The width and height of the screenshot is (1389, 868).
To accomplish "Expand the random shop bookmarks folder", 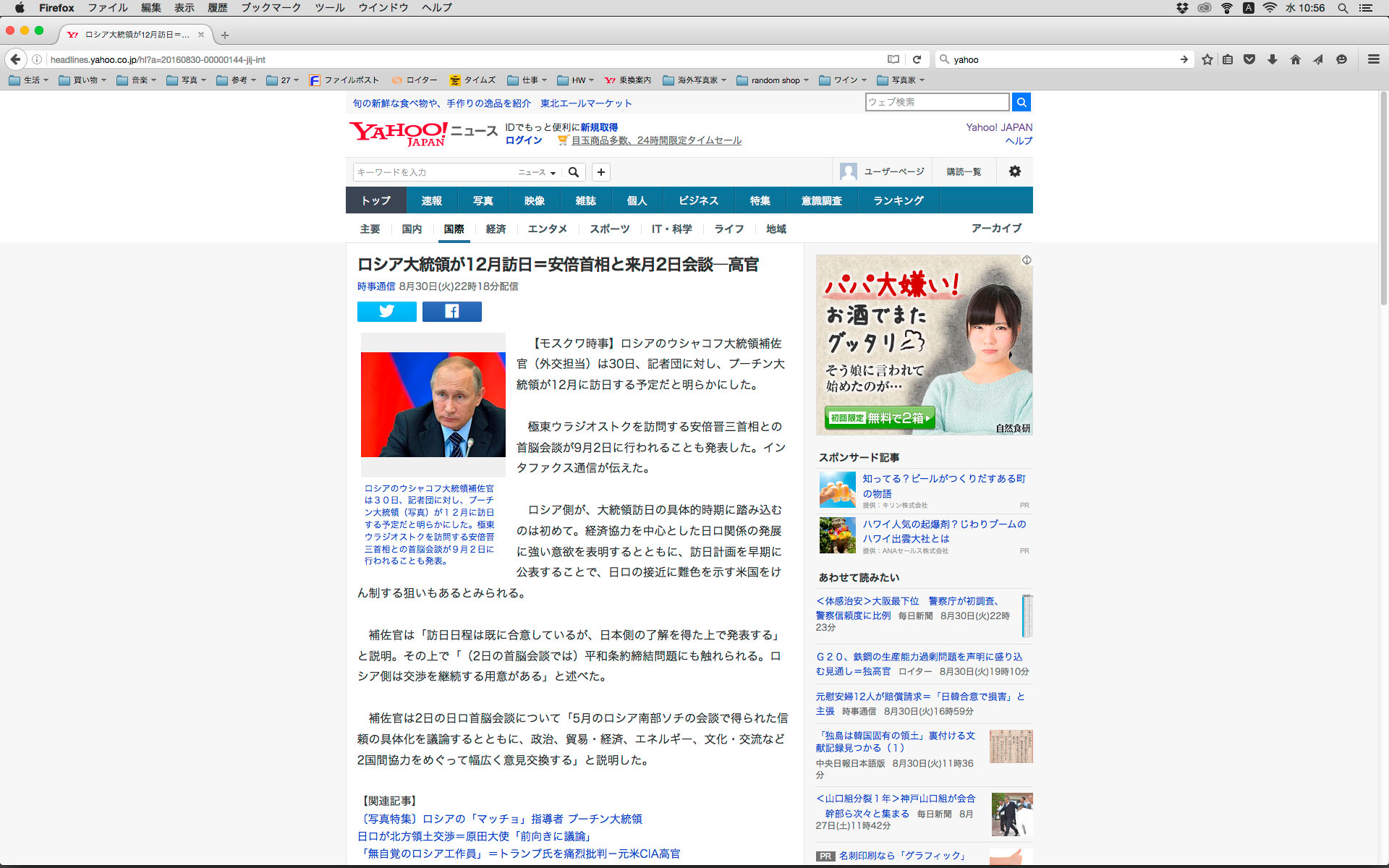I will click(x=773, y=80).
